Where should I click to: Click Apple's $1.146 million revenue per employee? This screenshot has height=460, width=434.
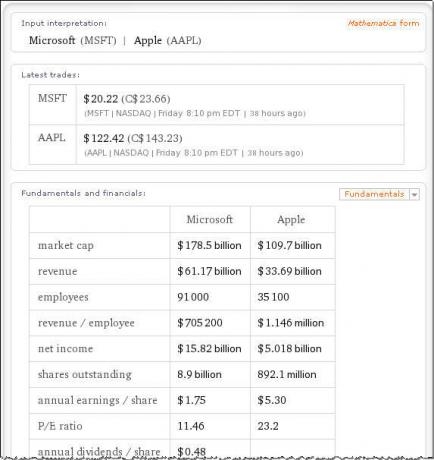[291, 323]
